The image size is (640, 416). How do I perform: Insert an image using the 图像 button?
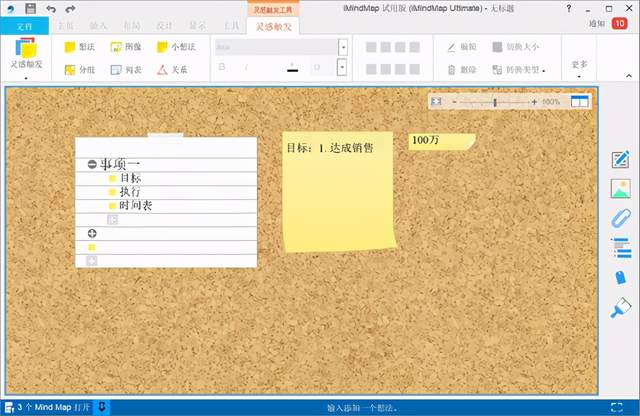(125, 47)
